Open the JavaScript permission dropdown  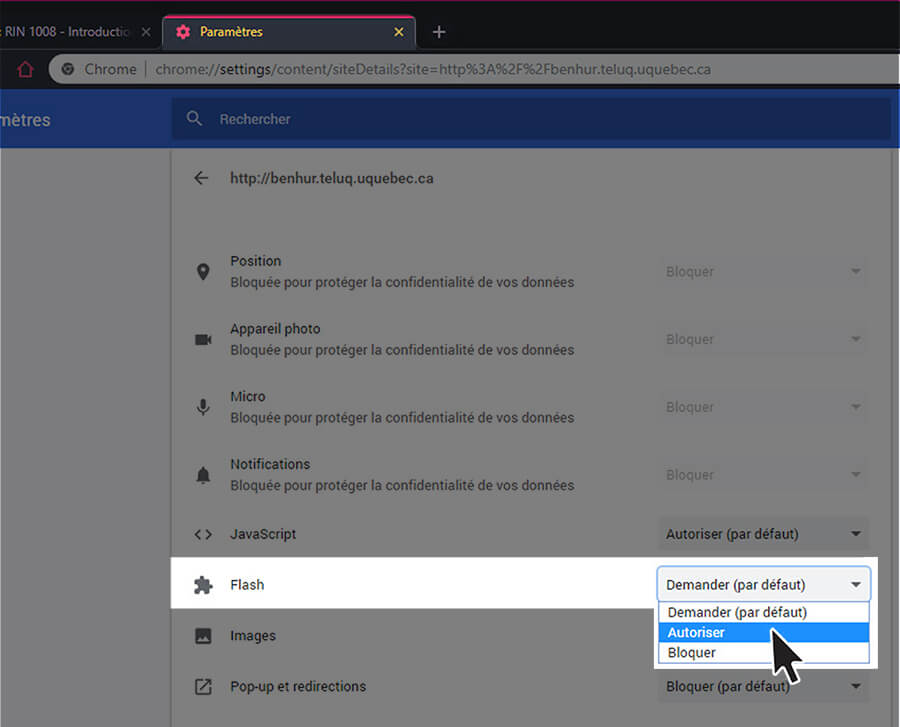(x=763, y=534)
